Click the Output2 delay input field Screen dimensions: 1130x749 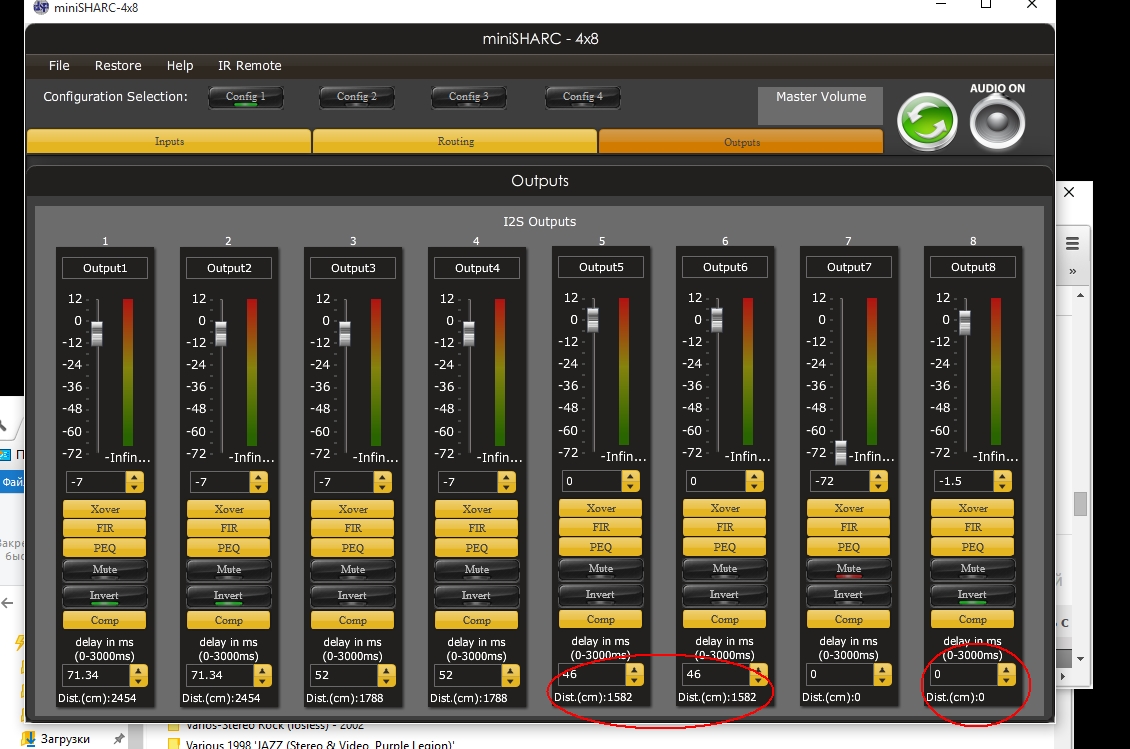point(221,675)
